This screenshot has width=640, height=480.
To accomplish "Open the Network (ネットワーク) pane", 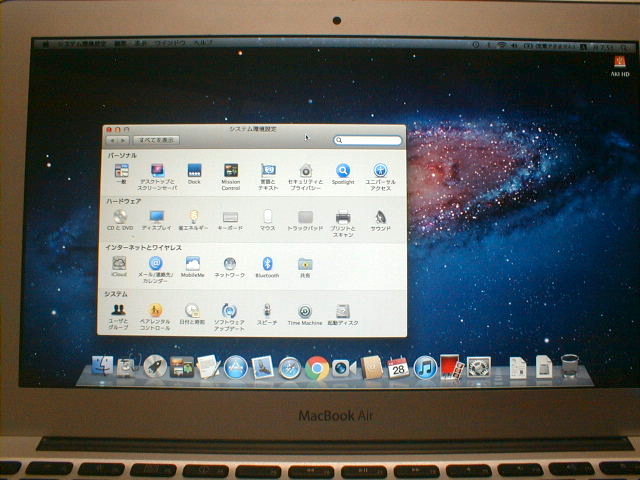I will (x=230, y=267).
